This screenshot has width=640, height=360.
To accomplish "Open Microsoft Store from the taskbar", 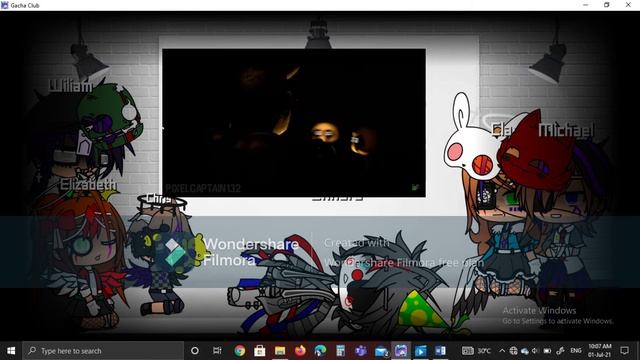I will (x=260, y=351).
